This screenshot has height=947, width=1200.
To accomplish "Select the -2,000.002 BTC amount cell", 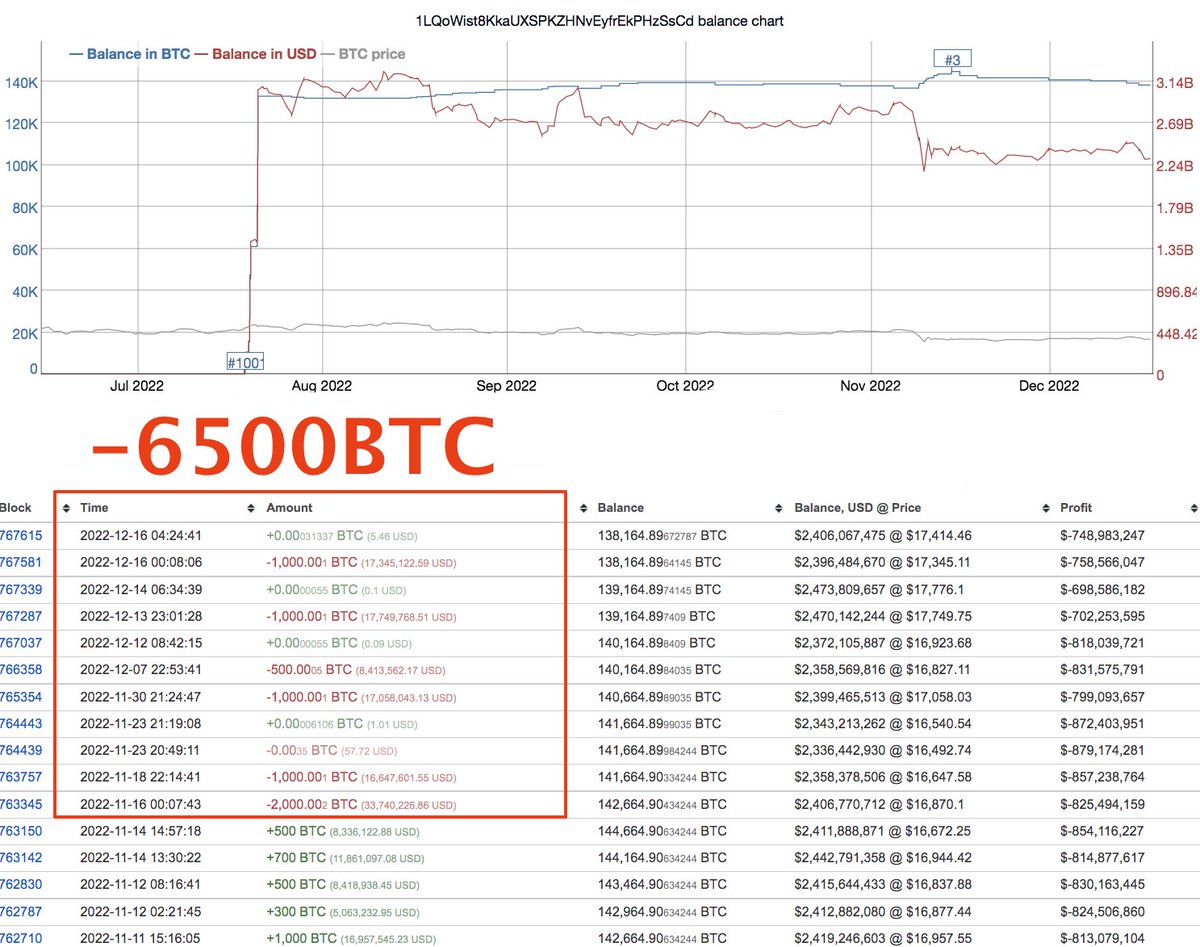I will point(361,804).
